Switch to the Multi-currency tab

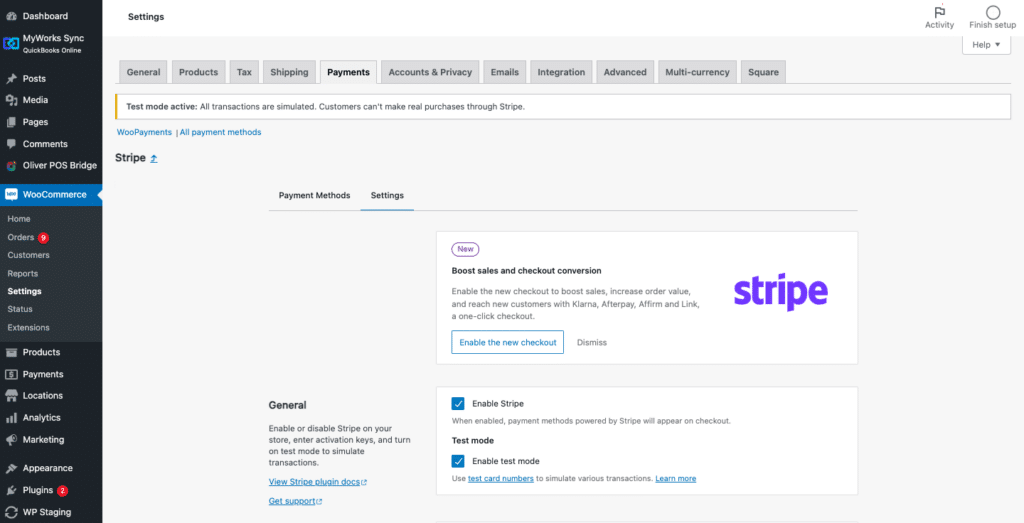[x=697, y=72]
